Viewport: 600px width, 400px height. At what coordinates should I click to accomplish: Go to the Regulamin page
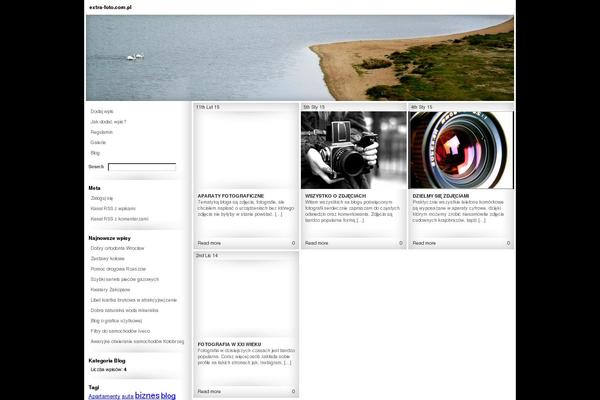click(101, 132)
